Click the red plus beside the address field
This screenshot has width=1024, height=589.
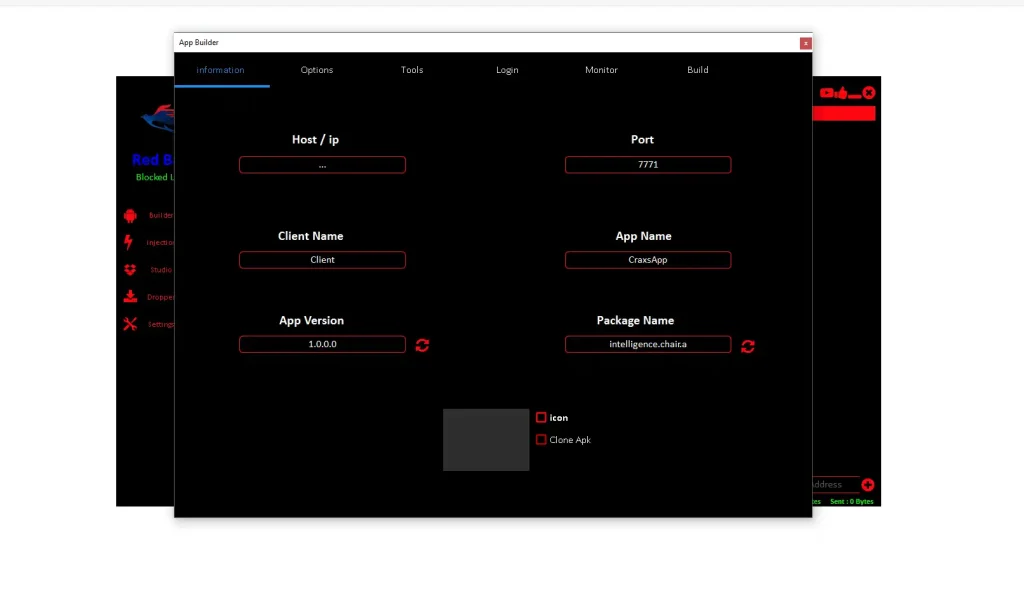[867, 485]
